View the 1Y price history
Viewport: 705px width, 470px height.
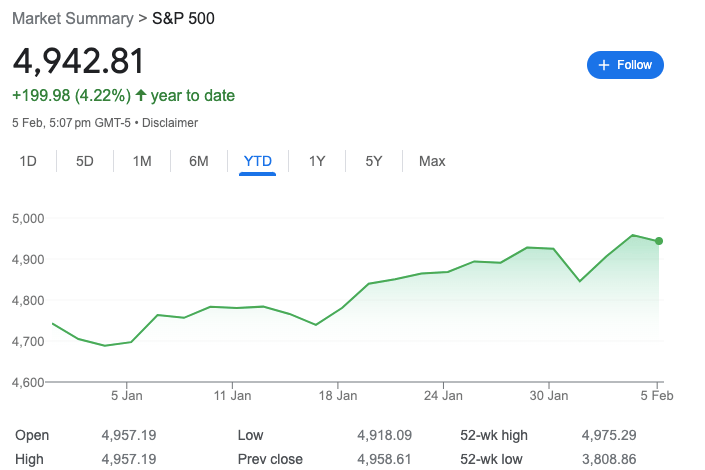point(317,161)
